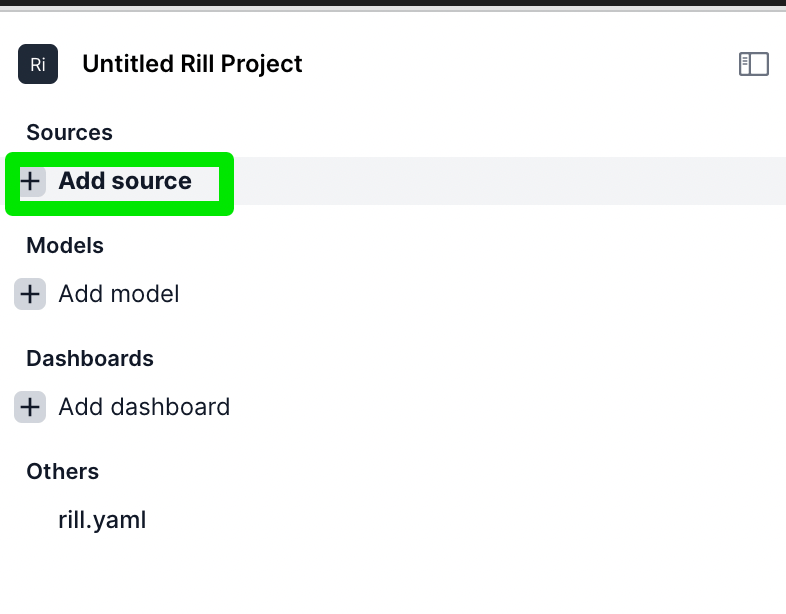
Task: Collapse the Dashboards section header
Action: coord(90,358)
